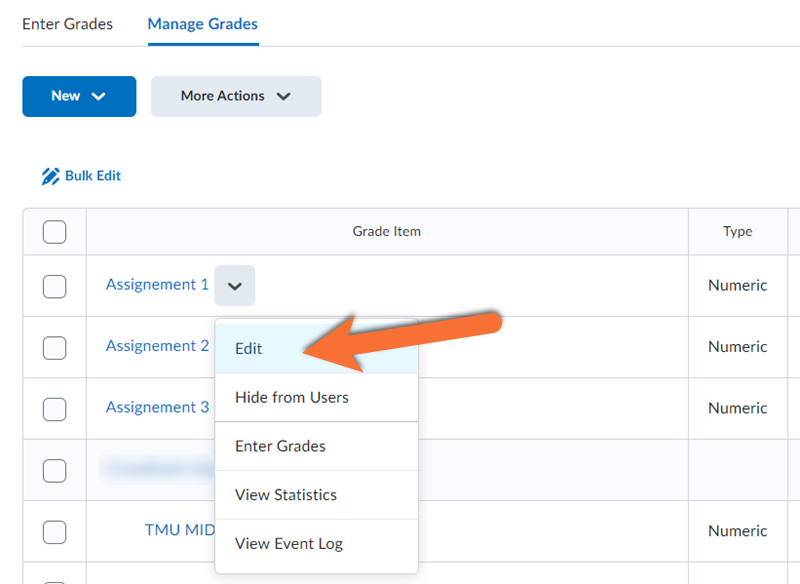The height and width of the screenshot is (584, 800).
Task: Open View Statistics from the menu
Action: (285, 495)
